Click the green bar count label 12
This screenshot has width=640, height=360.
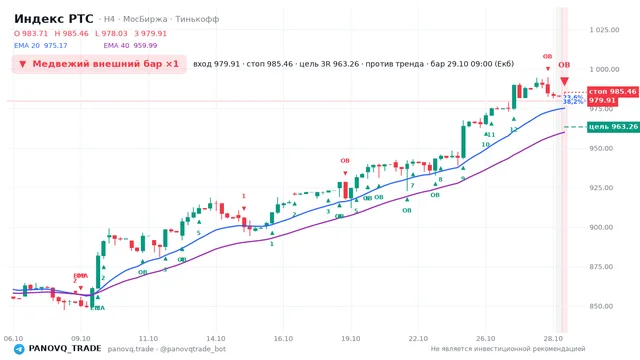(x=513, y=130)
